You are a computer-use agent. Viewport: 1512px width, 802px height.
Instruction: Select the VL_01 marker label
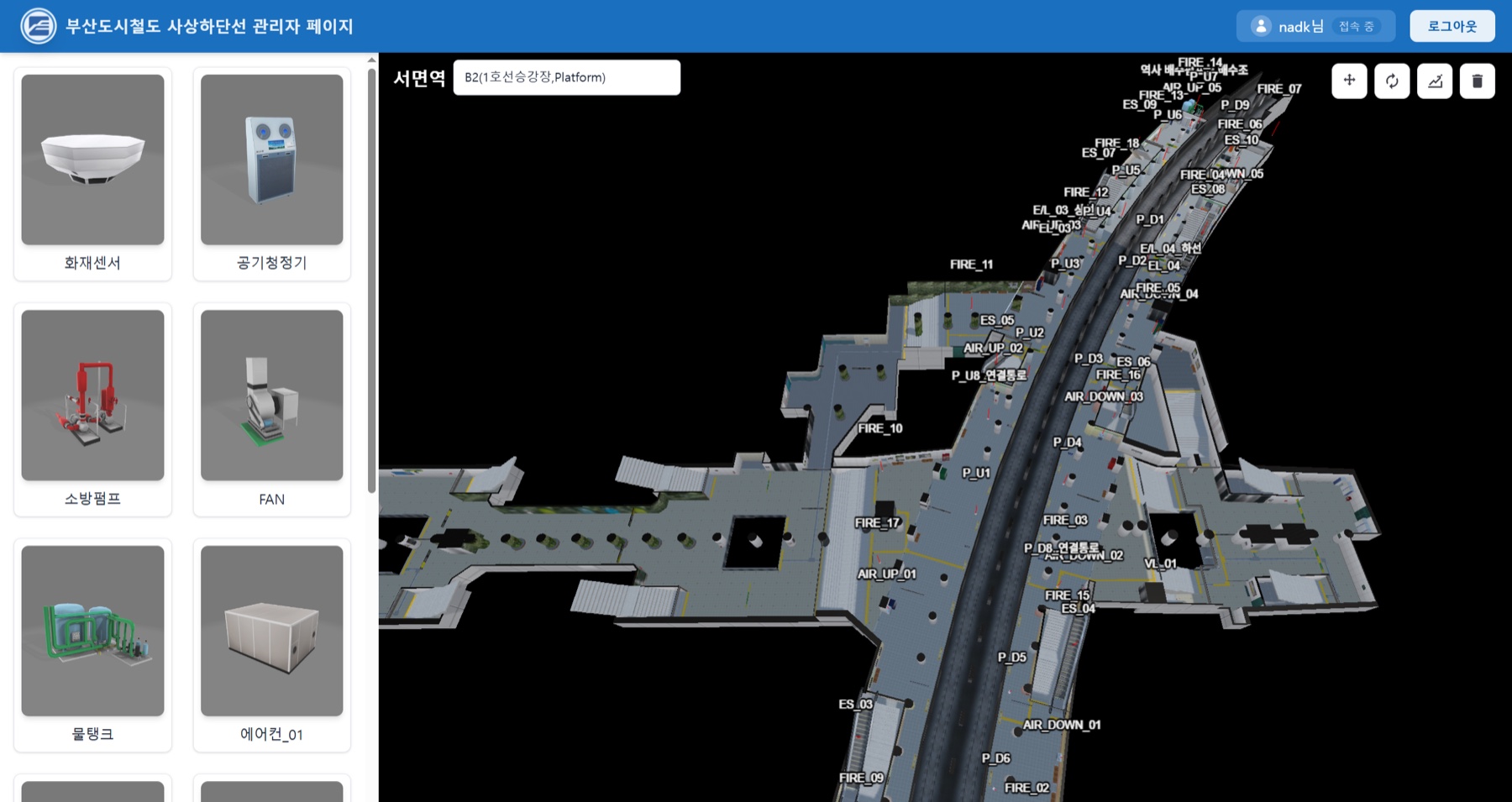coord(1160,563)
